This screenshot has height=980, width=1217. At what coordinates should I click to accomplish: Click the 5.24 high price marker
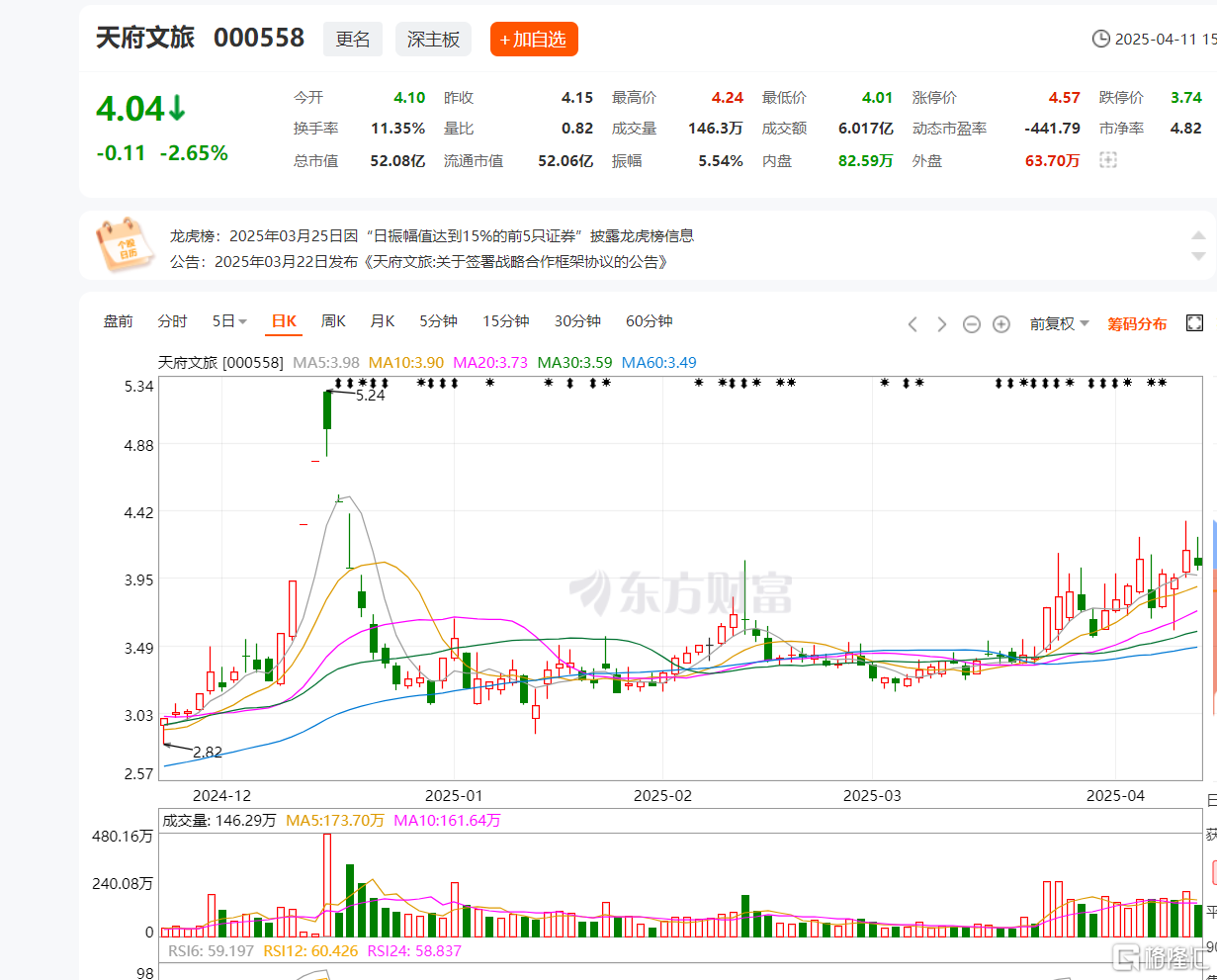(370, 396)
